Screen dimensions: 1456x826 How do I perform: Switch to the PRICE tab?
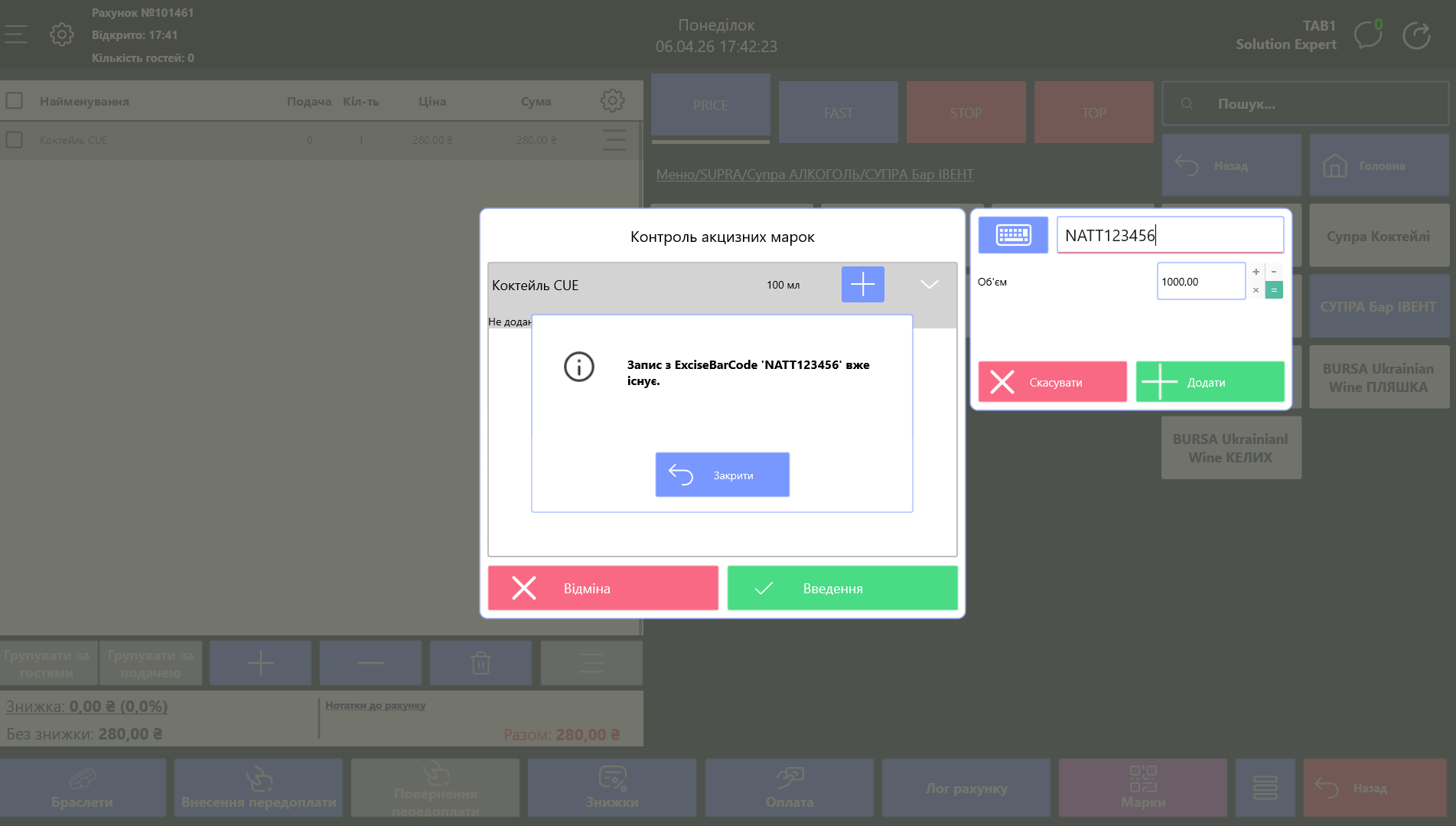coord(710,106)
